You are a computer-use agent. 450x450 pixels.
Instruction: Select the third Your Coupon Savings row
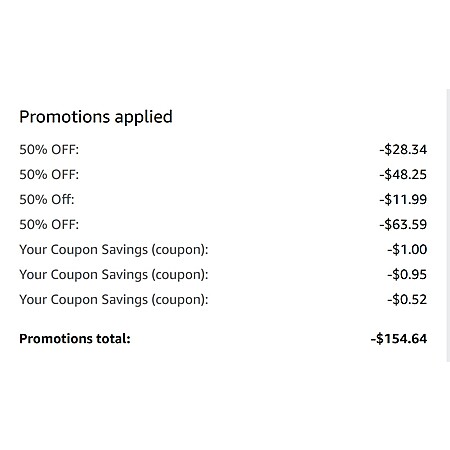(223, 300)
